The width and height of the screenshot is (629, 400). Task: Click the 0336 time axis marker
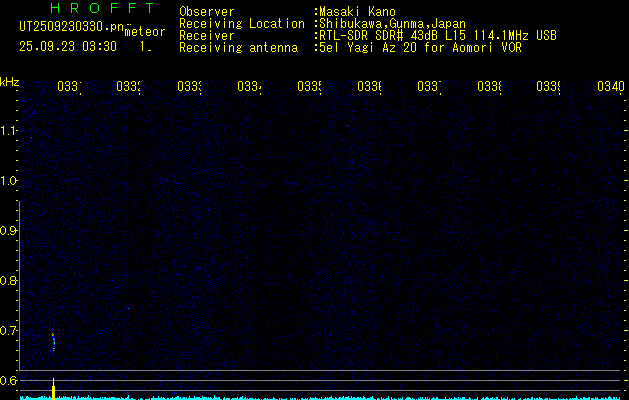pos(369,86)
